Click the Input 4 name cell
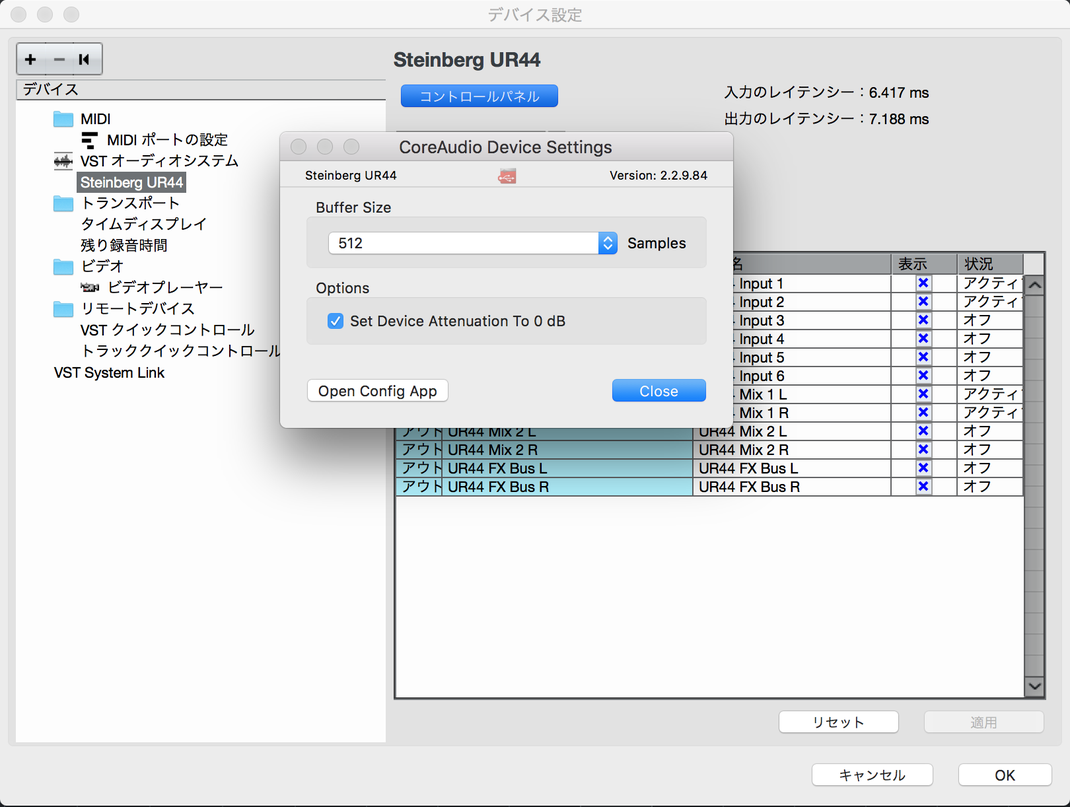Viewport: 1070px width, 807px height. pyautogui.click(x=811, y=339)
